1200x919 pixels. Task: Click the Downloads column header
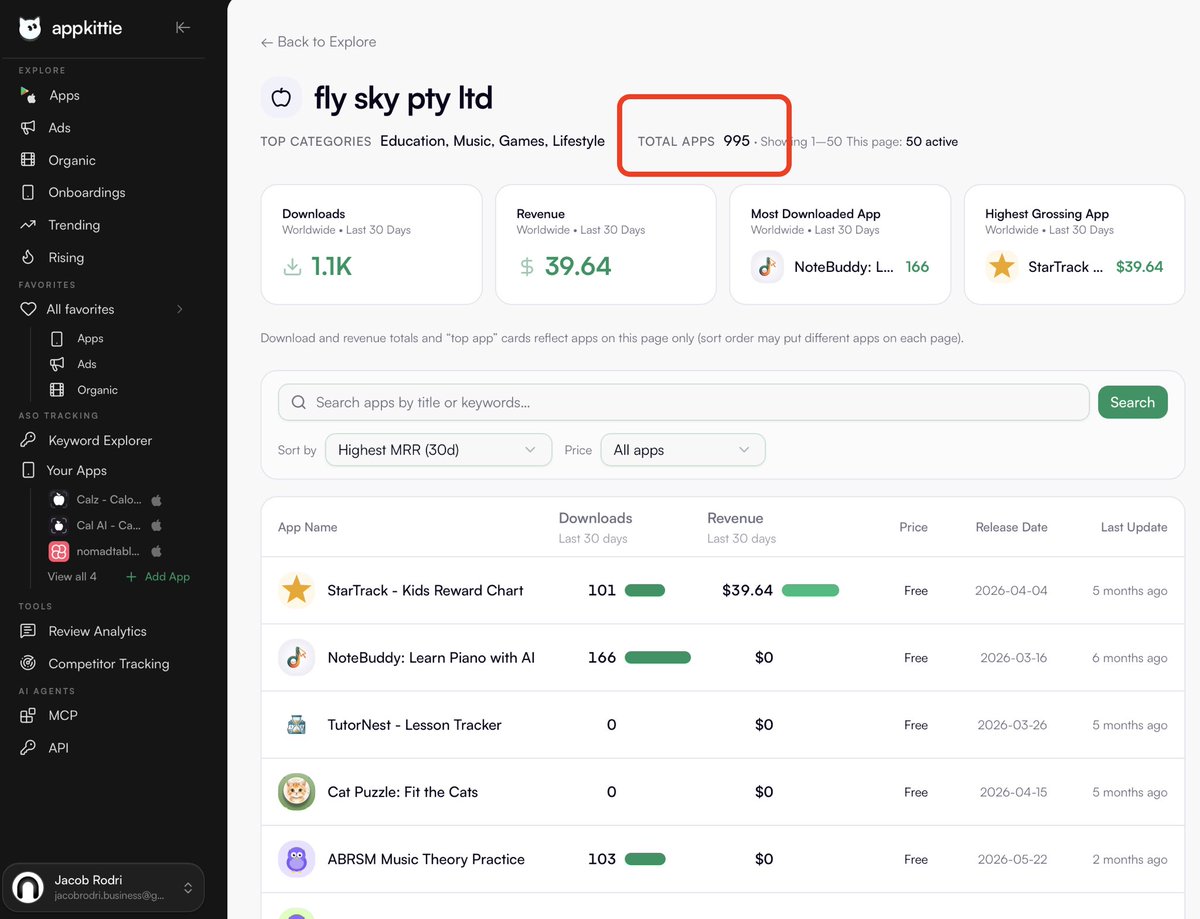pos(595,518)
